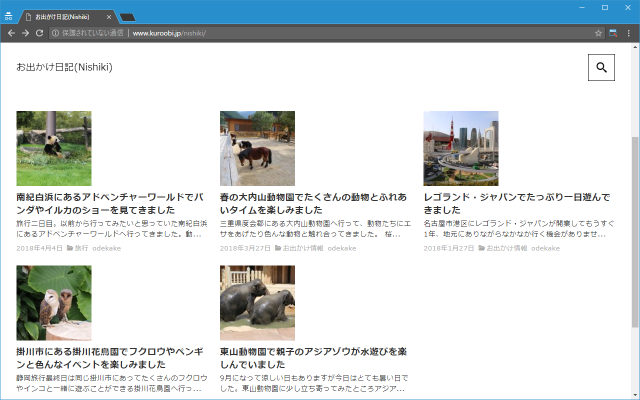This screenshot has height=400, width=640.
Task: Click the 旅行 category link under panda post
Action: click(81, 248)
